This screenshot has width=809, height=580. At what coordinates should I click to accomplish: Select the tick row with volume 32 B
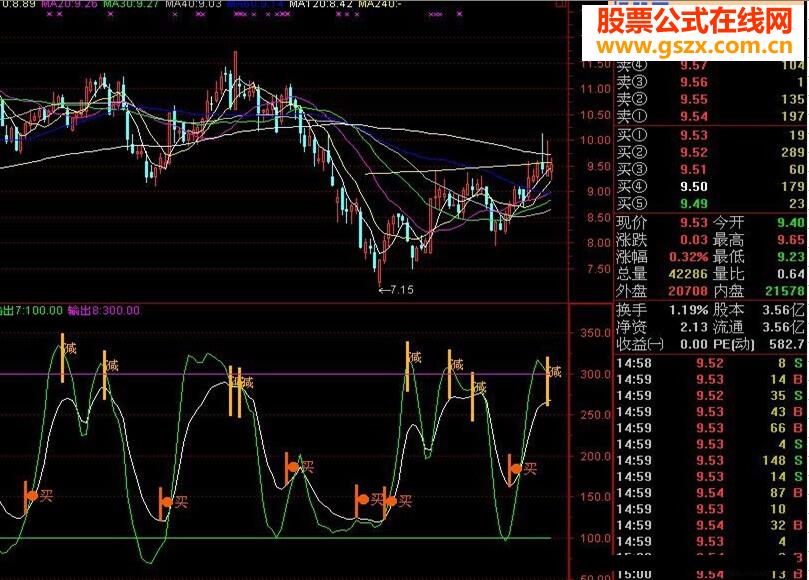tap(710, 525)
